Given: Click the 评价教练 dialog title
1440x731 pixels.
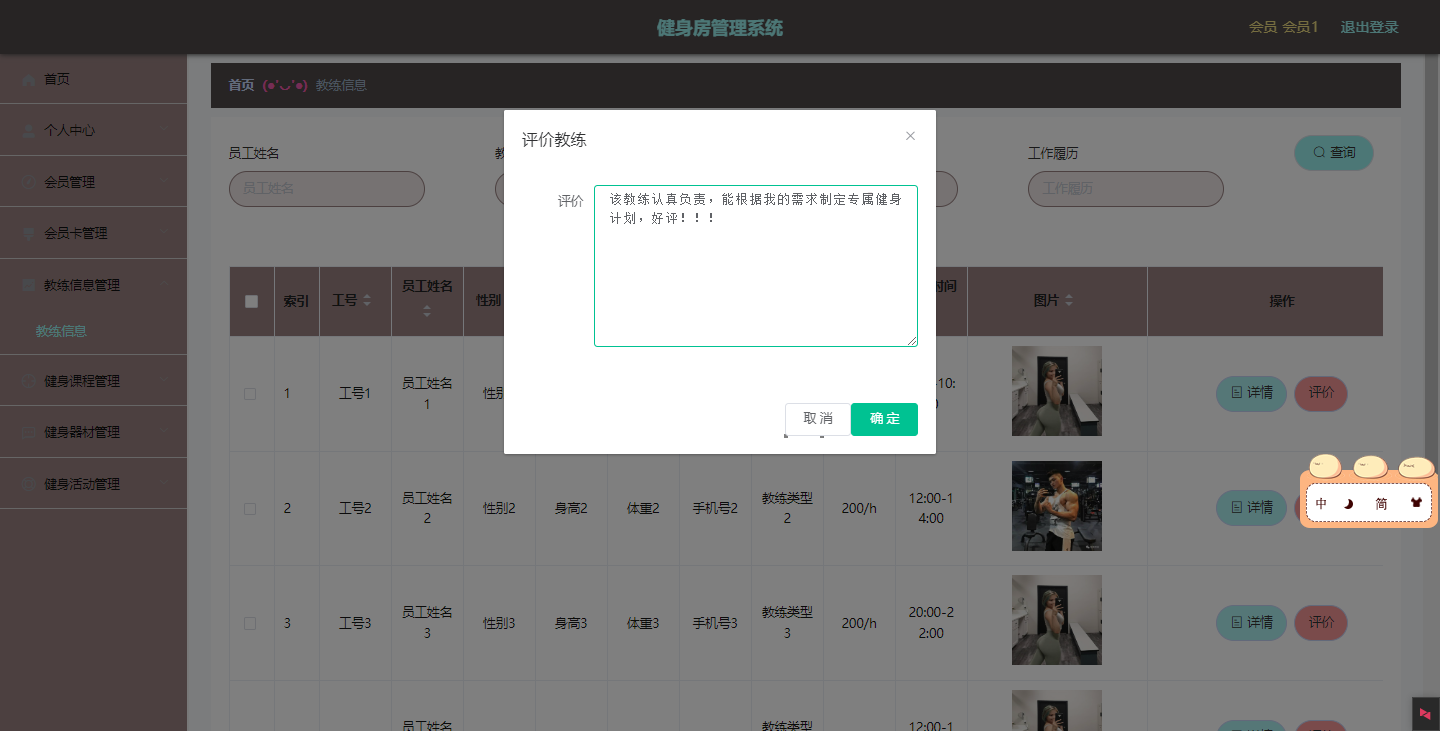Looking at the screenshot, I should click(x=554, y=140).
